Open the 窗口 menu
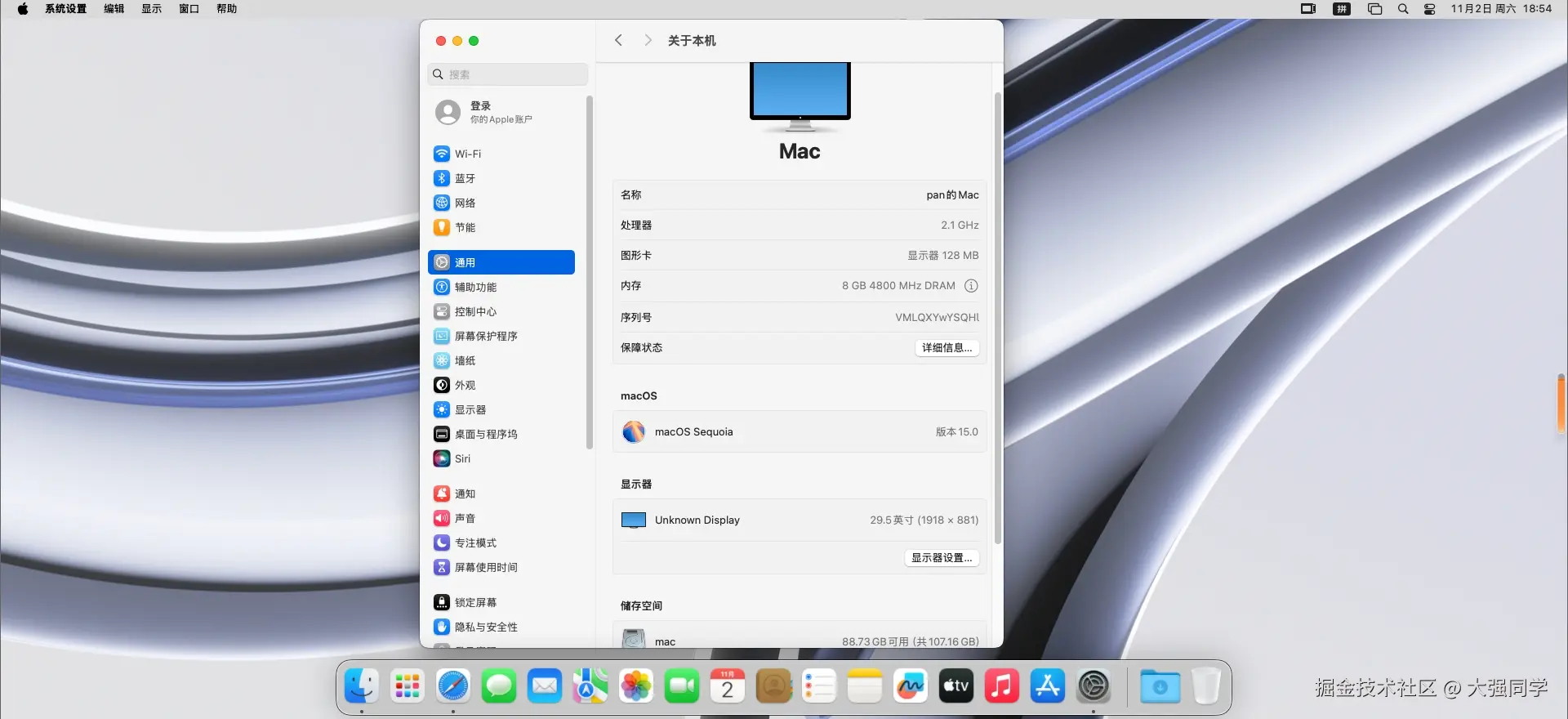 189,9
